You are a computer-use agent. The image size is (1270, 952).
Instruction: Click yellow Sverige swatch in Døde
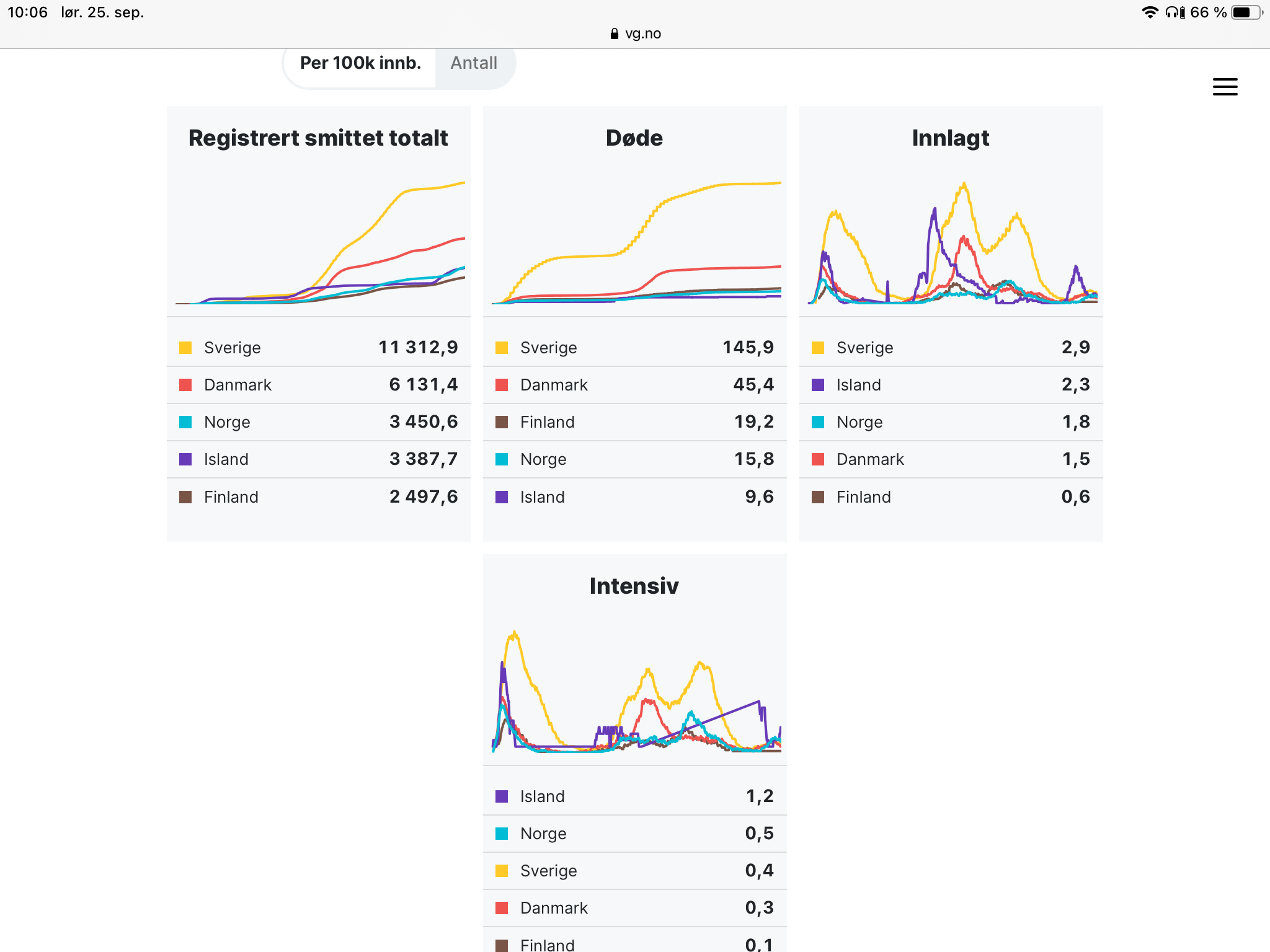(502, 348)
